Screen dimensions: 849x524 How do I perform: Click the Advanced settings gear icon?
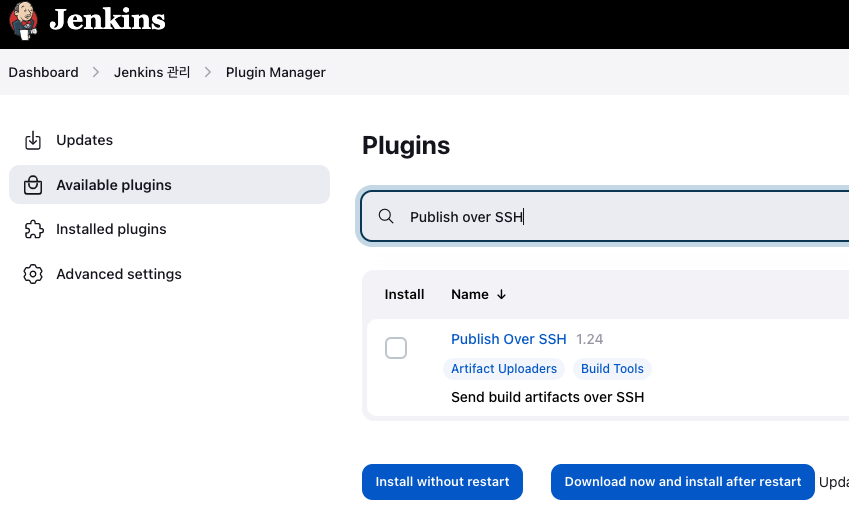[x=33, y=274]
